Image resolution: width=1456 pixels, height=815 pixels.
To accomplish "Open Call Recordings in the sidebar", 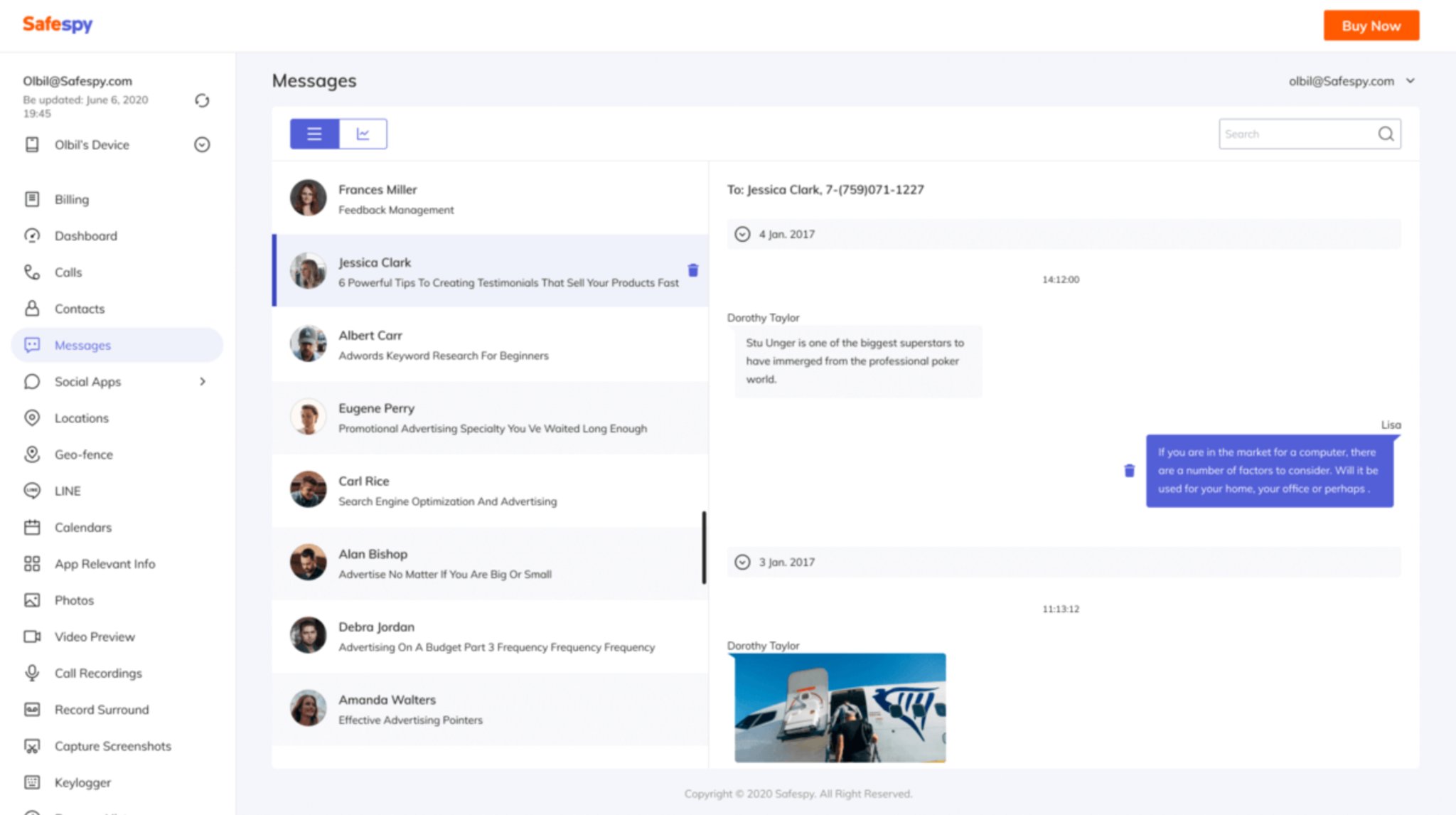I will click(x=98, y=673).
